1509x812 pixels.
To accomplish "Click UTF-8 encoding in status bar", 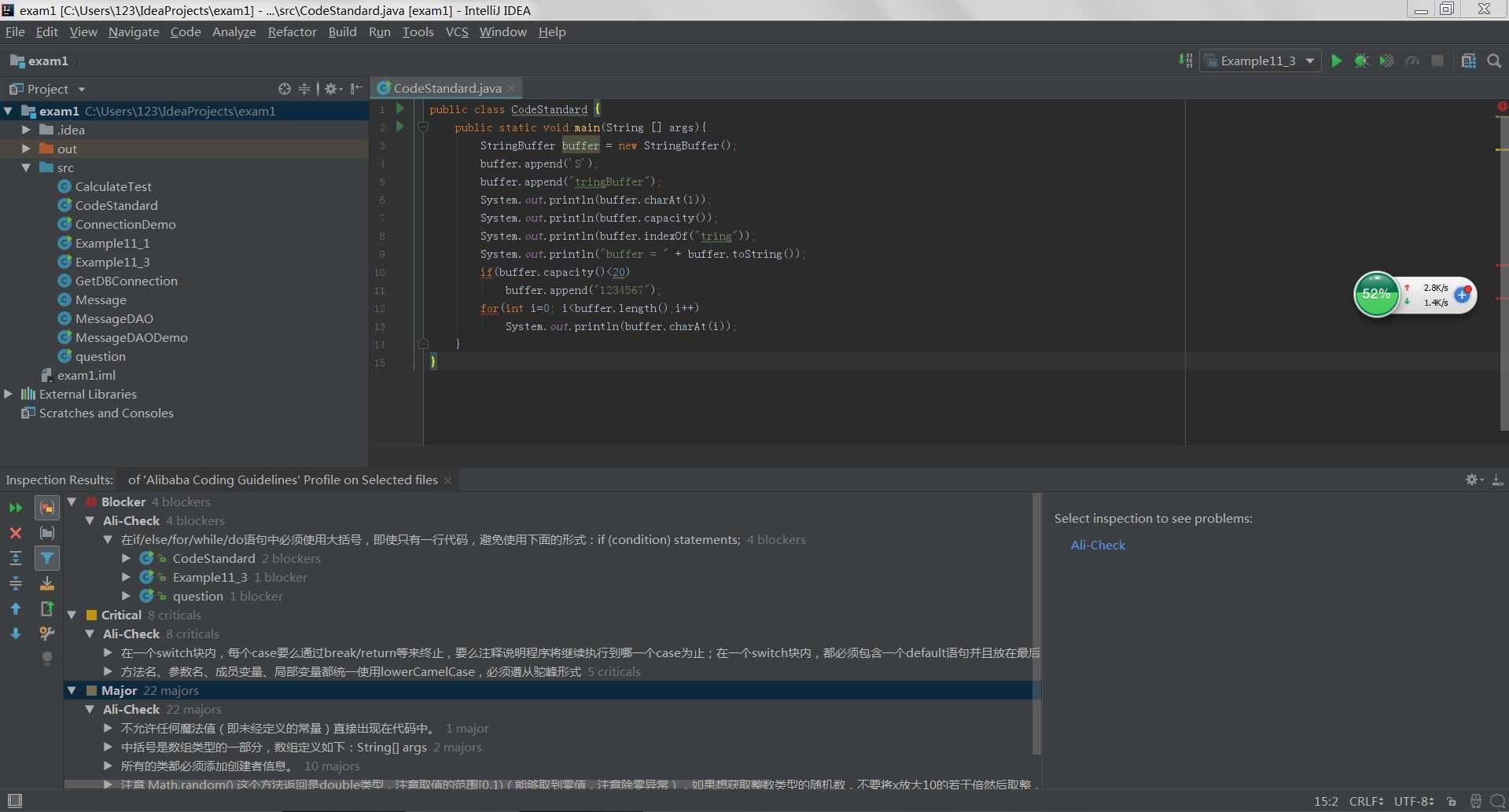I will [x=1414, y=801].
